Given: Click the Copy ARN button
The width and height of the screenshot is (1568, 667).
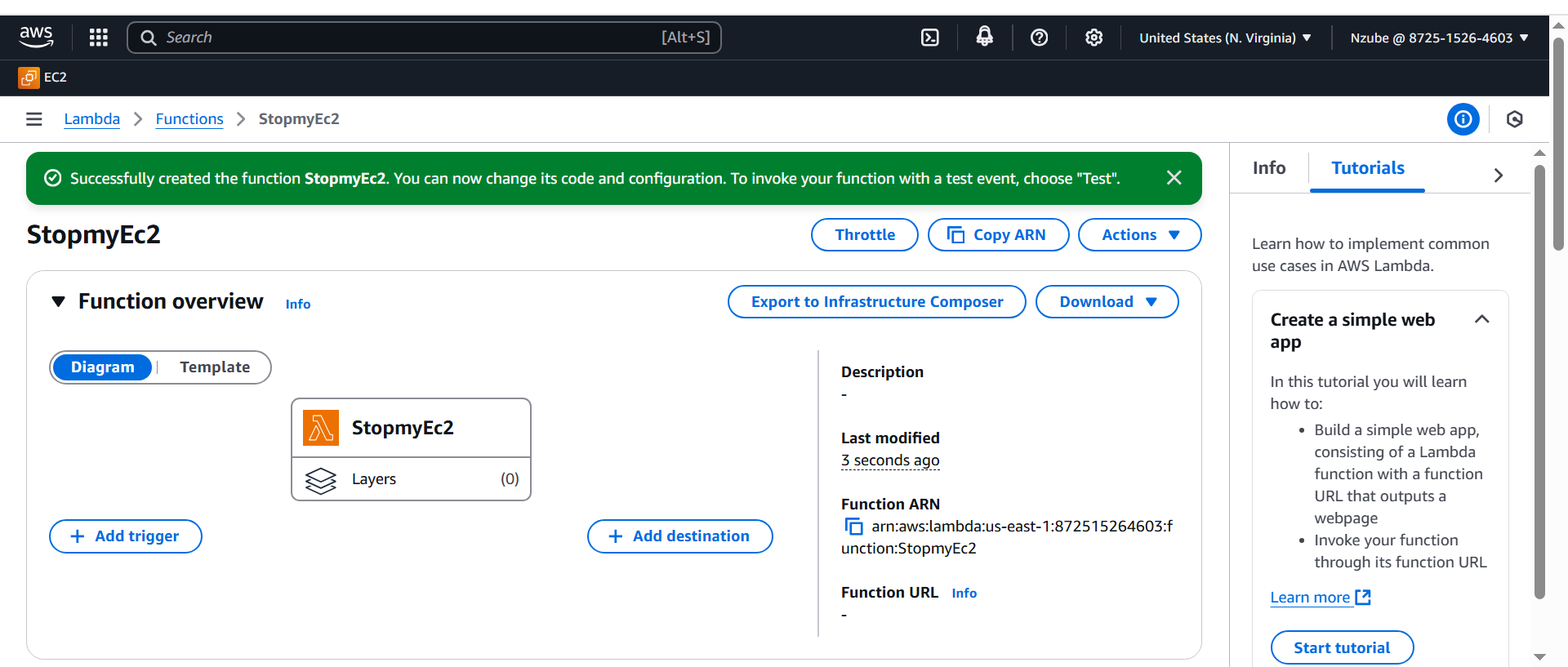Looking at the screenshot, I should (998, 235).
